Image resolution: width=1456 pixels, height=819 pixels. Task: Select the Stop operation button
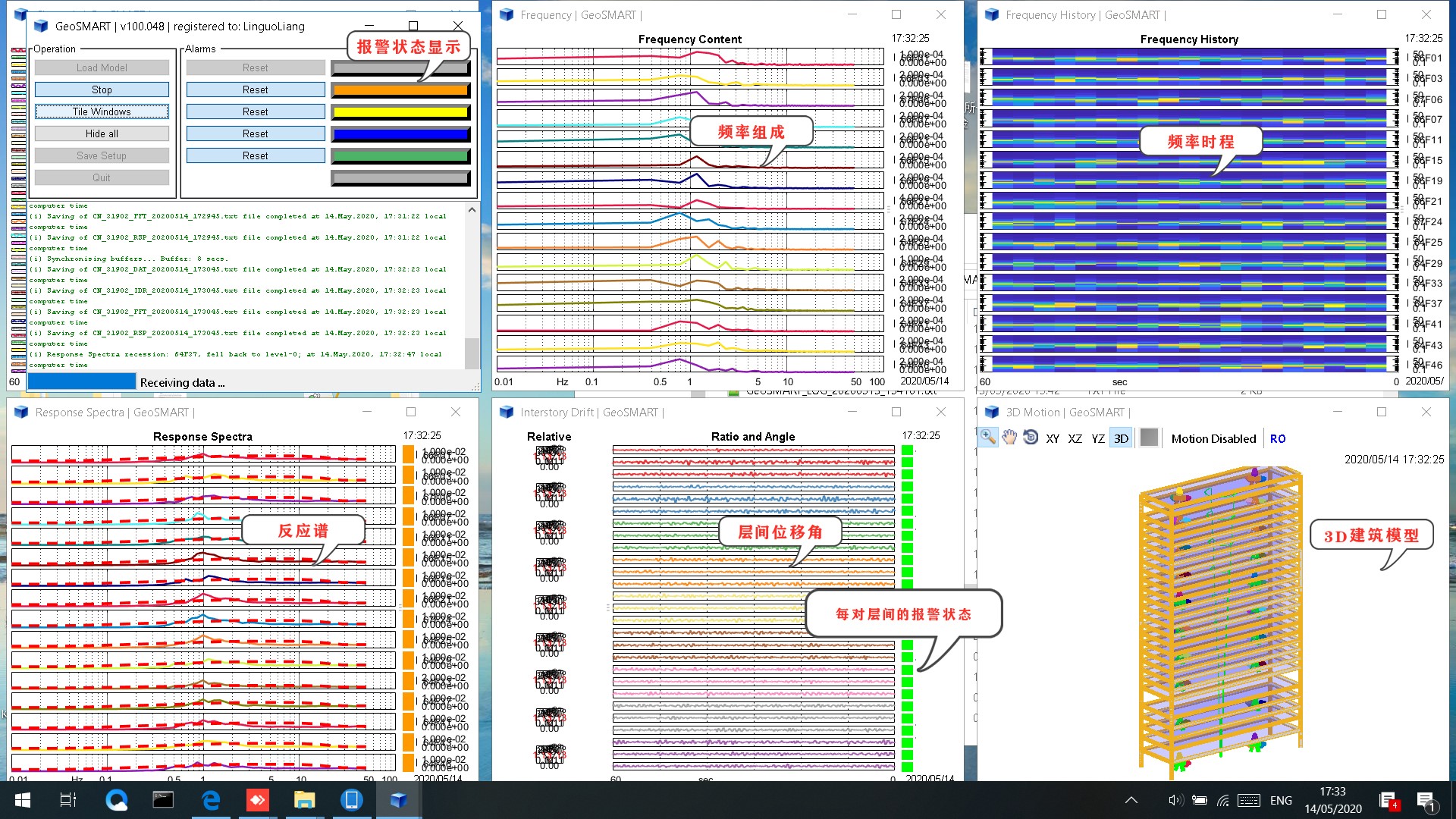[100, 89]
